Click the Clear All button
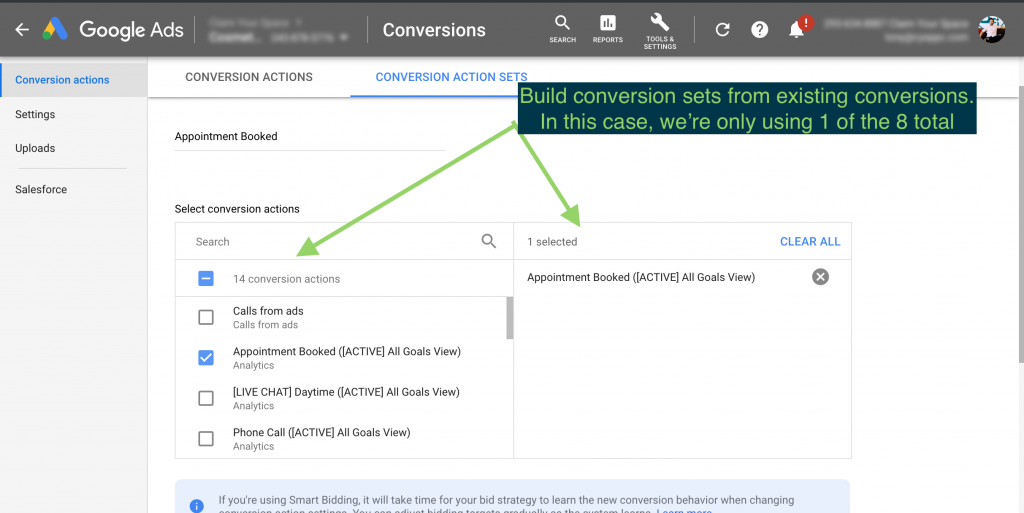Viewport: 1024px width, 513px height. click(x=810, y=241)
